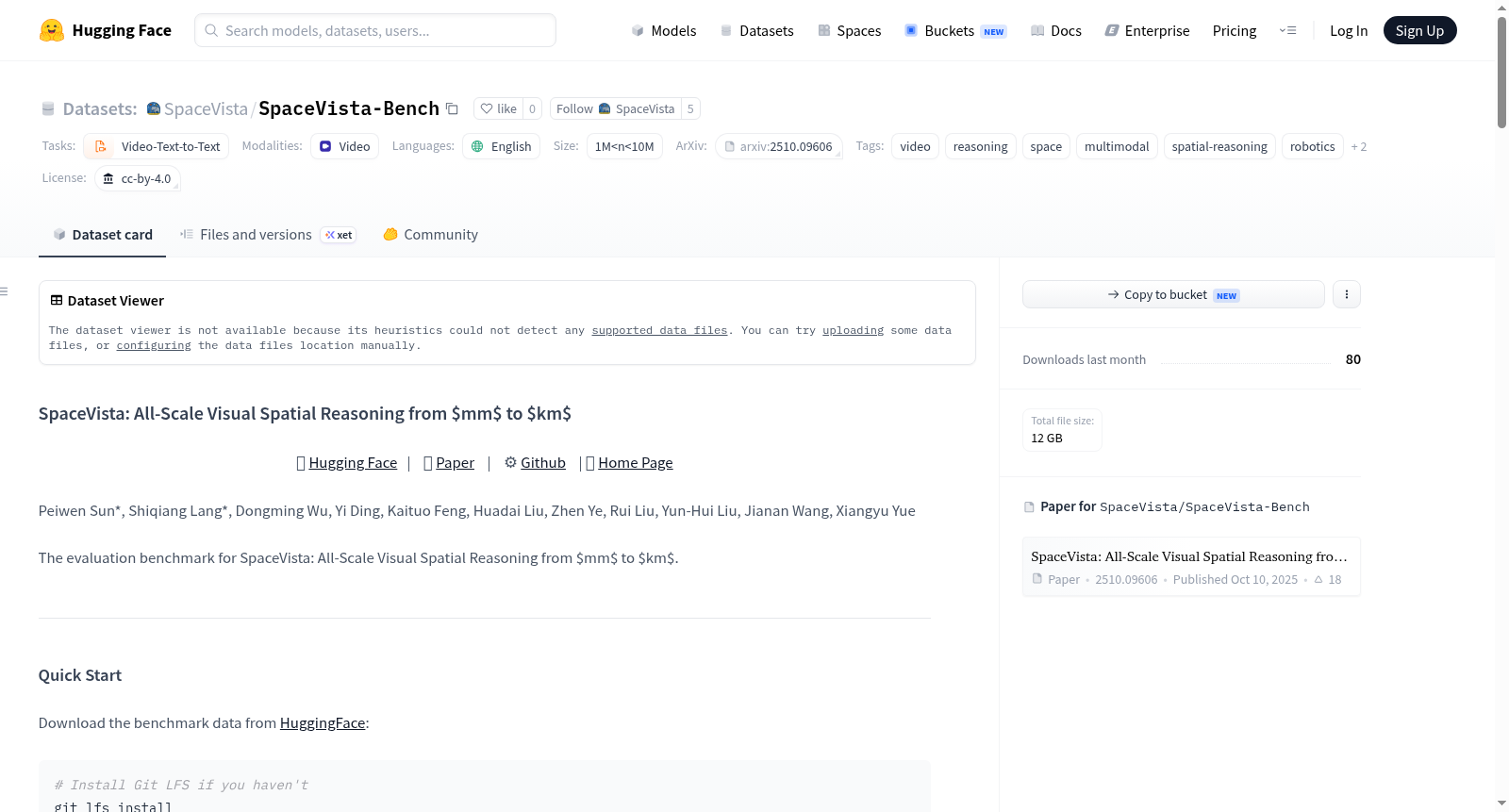Open the arxiv:2510.09606 tag
This screenshot has width=1509, height=812.
778,146
